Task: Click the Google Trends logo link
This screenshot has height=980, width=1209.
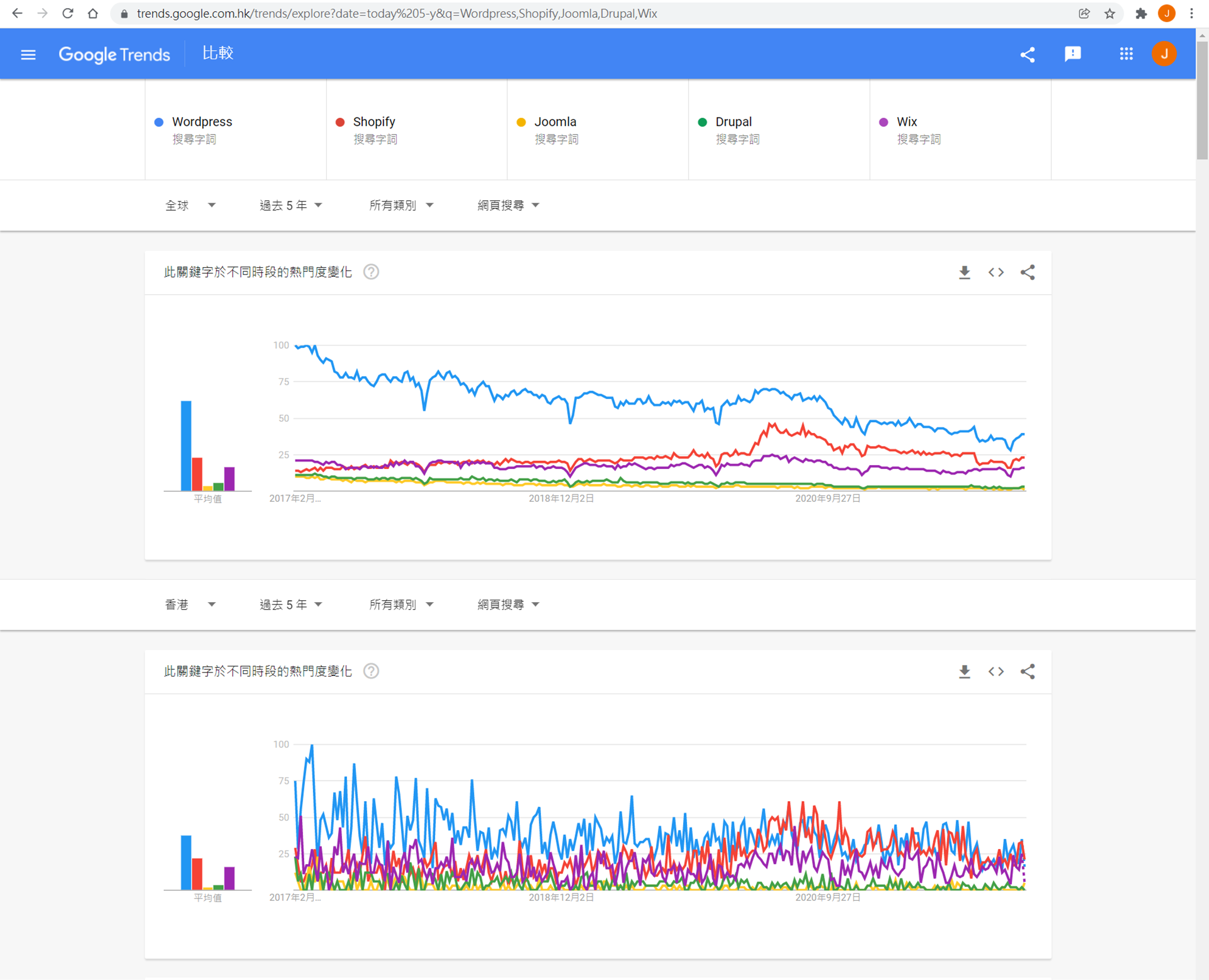Action: click(x=114, y=55)
